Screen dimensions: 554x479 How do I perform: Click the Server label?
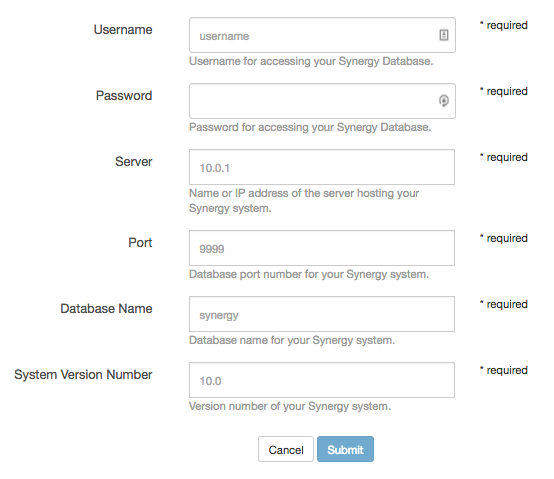pos(134,162)
